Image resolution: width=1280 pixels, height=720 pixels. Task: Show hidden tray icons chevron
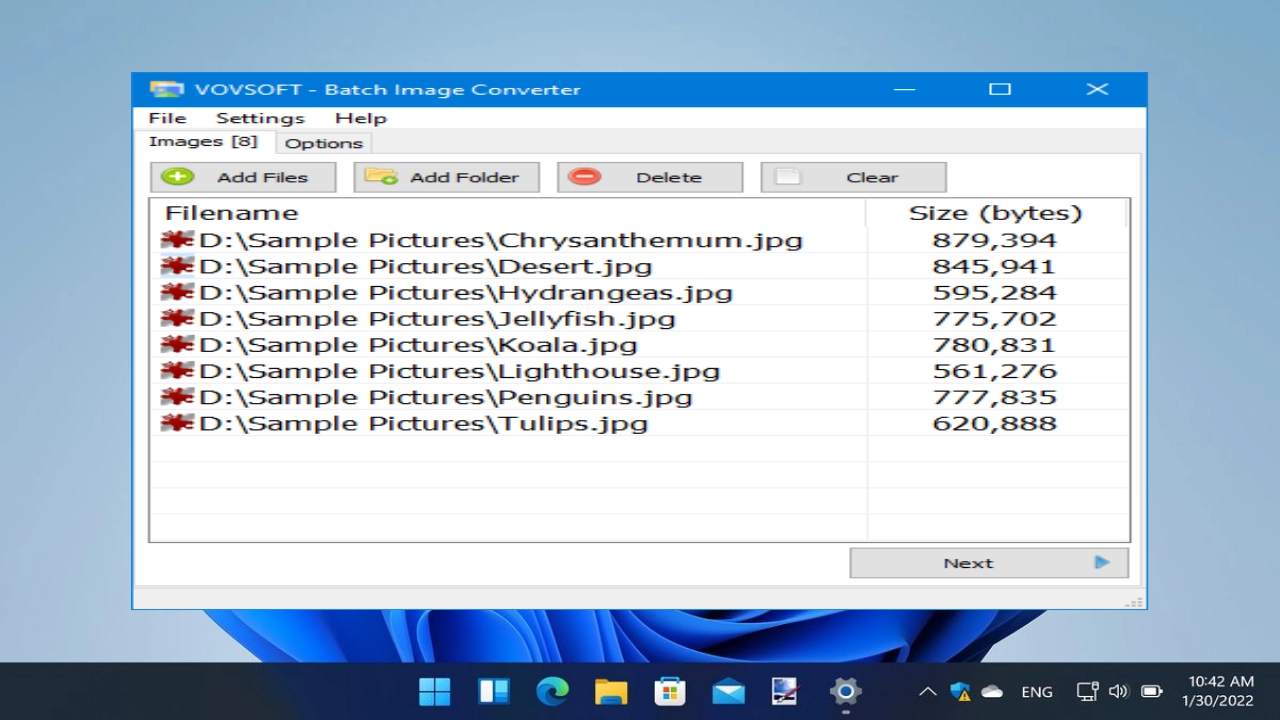point(927,691)
